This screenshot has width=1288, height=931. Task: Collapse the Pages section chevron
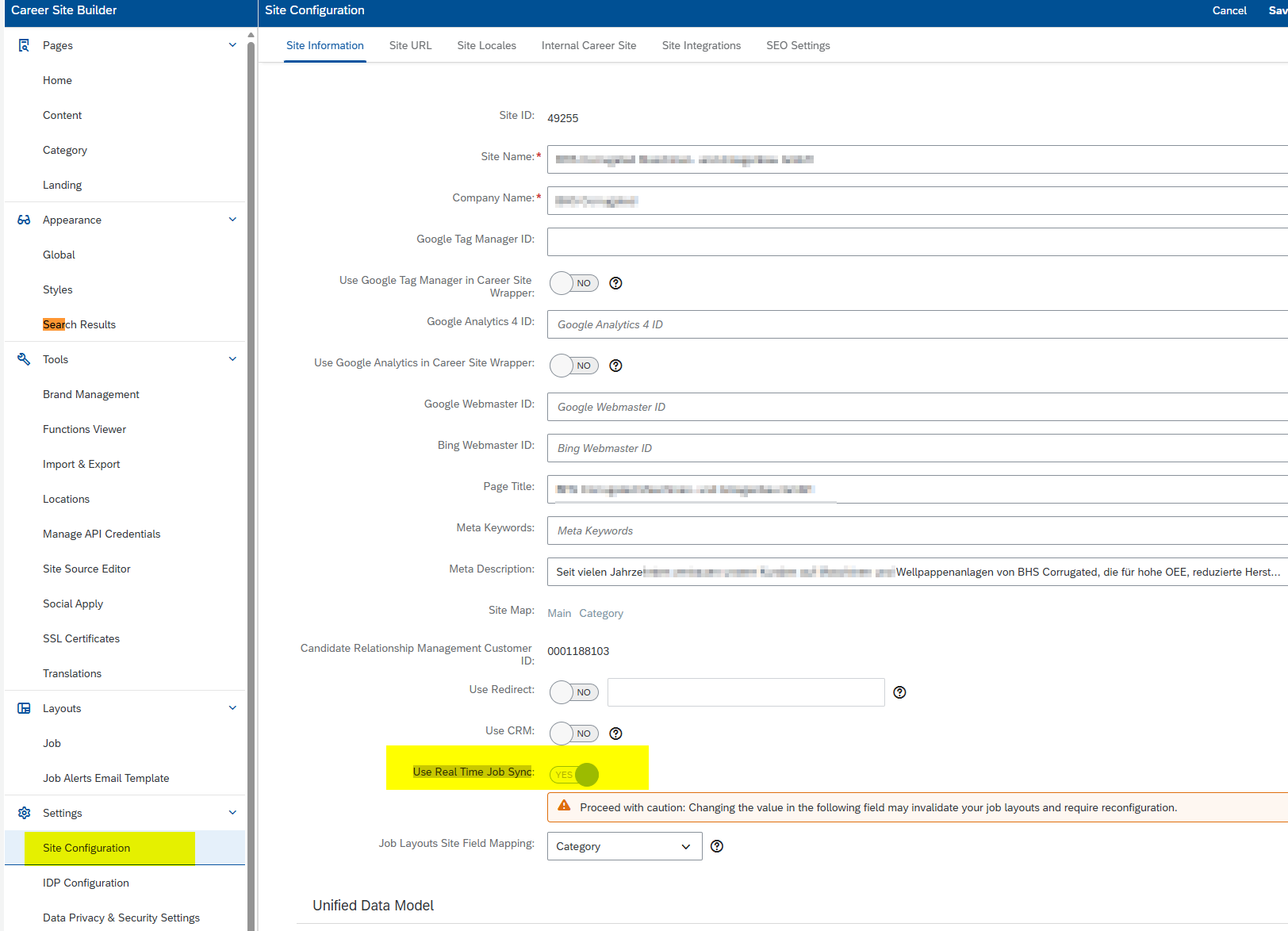click(232, 45)
